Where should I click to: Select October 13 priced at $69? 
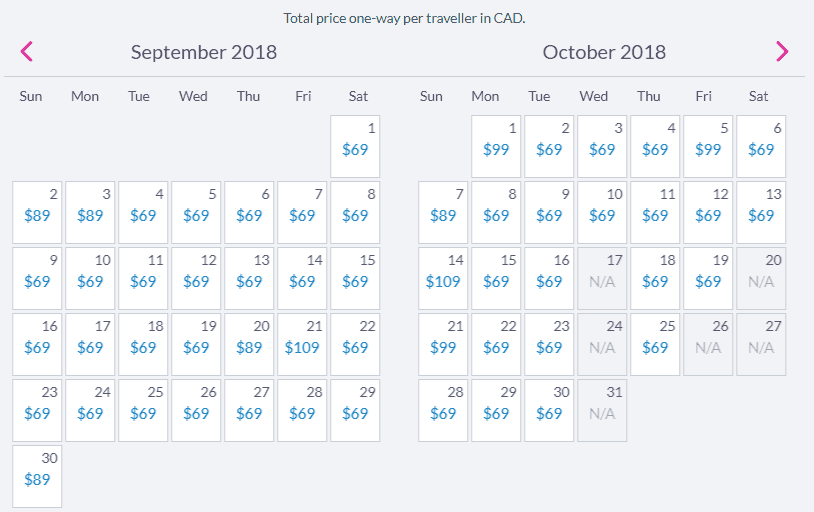click(761, 212)
